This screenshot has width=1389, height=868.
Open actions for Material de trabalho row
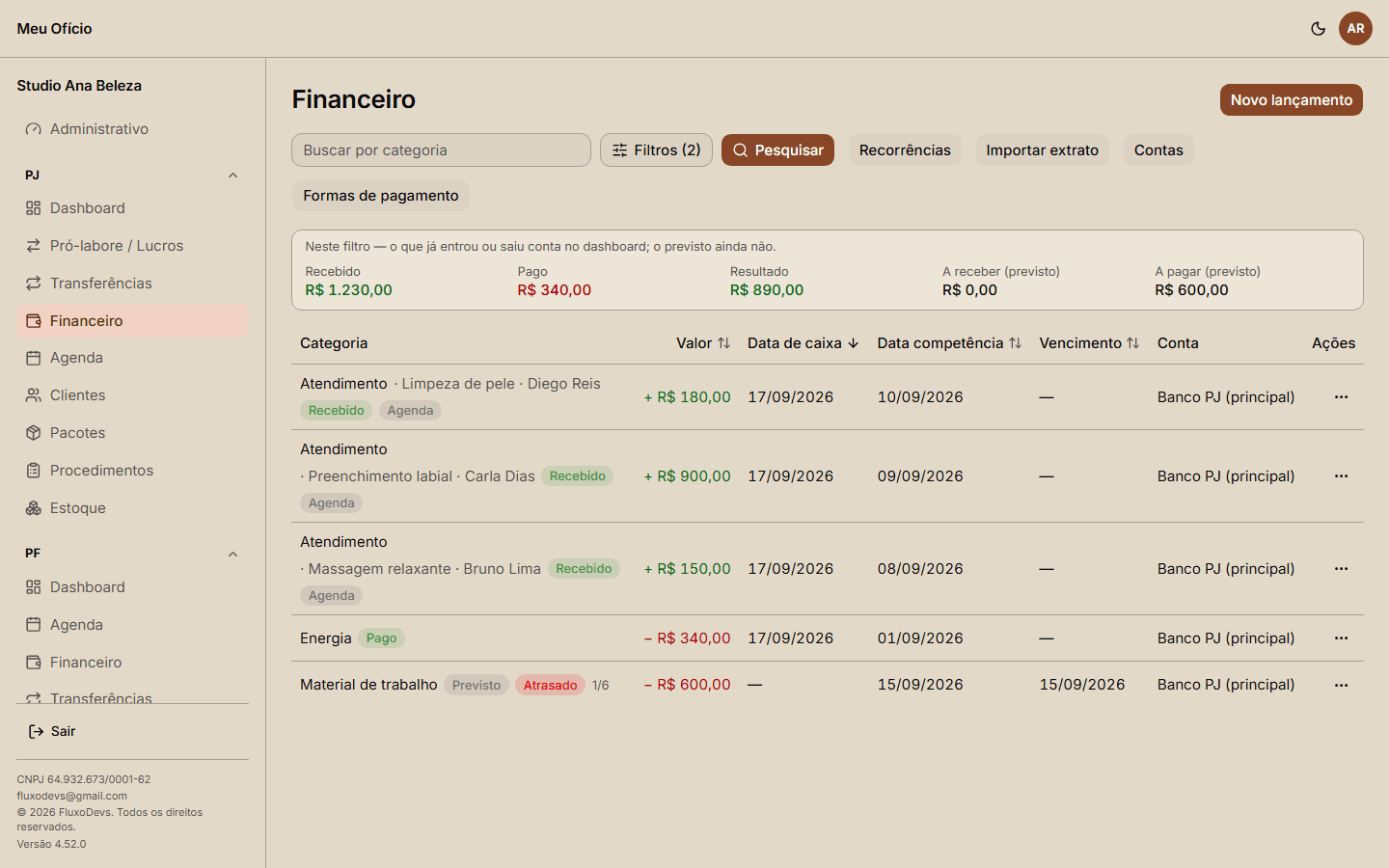click(x=1341, y=685)
